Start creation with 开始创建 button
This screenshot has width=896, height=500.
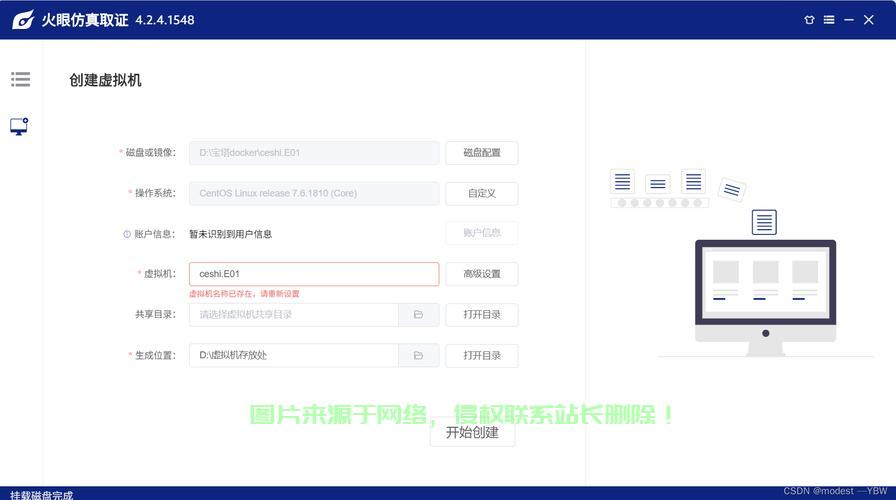click(x=473, y=433)
